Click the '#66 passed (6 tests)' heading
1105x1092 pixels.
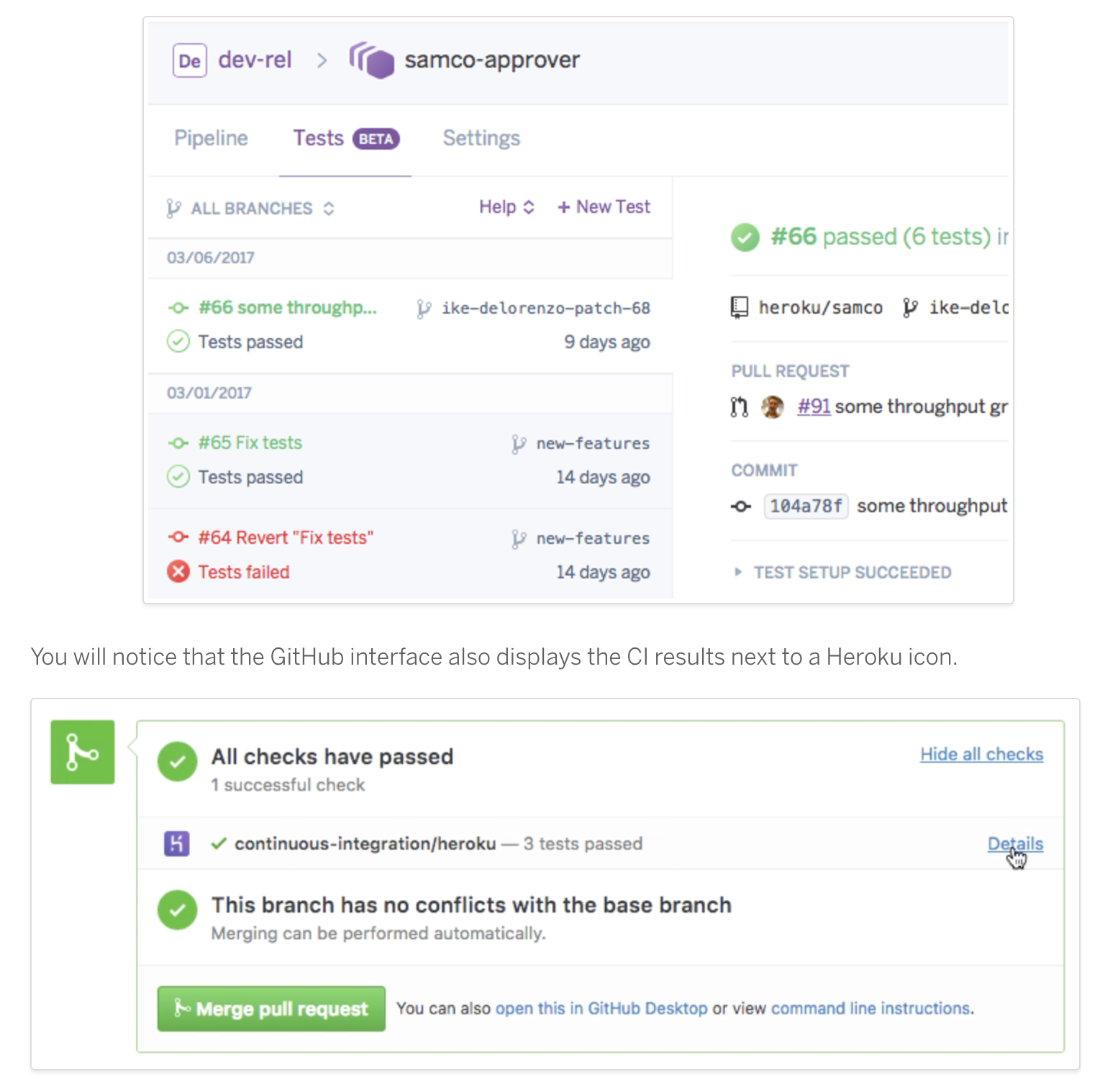coord(881,237)
